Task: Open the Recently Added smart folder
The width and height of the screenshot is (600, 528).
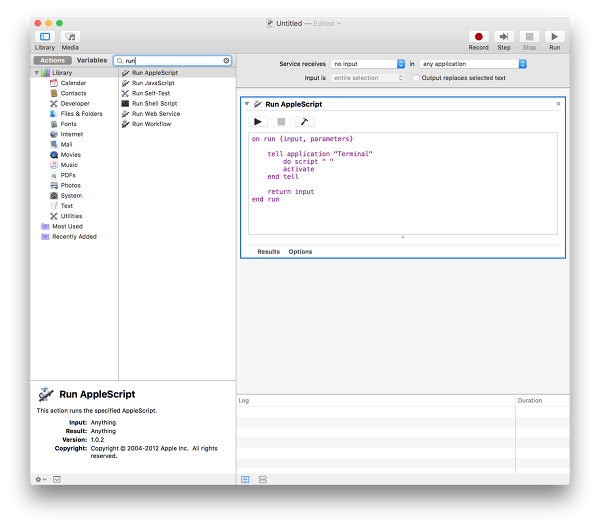Action: 74,237
